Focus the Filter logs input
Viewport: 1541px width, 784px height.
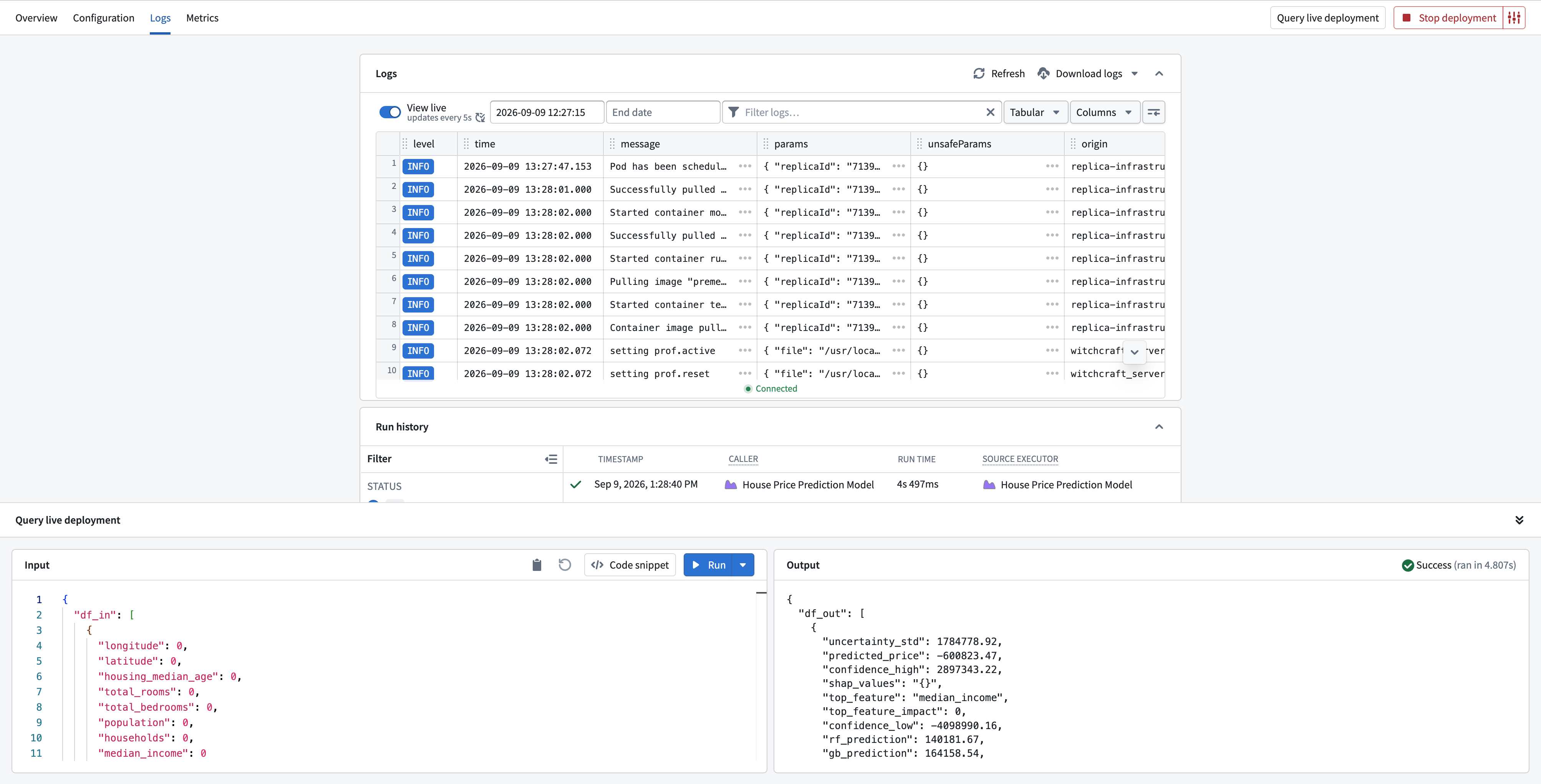[862, 112]
